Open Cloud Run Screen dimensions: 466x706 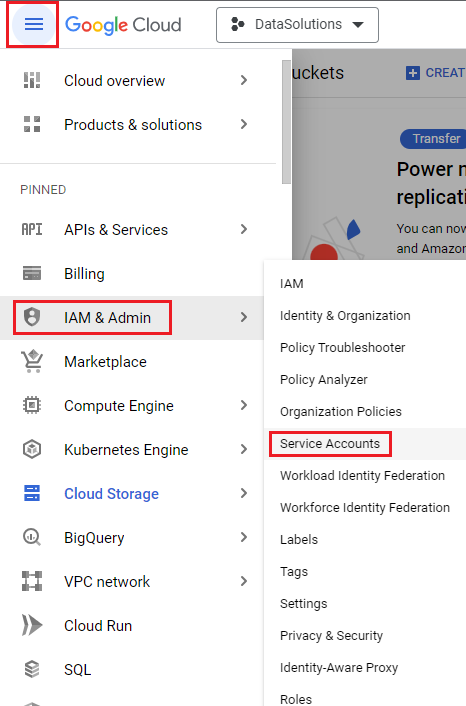click(98, 626)
